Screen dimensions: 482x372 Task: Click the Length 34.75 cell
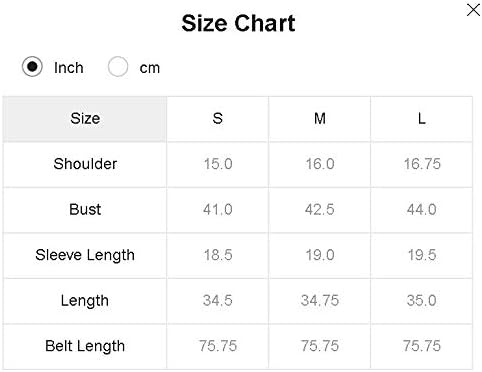click(320, 301)
